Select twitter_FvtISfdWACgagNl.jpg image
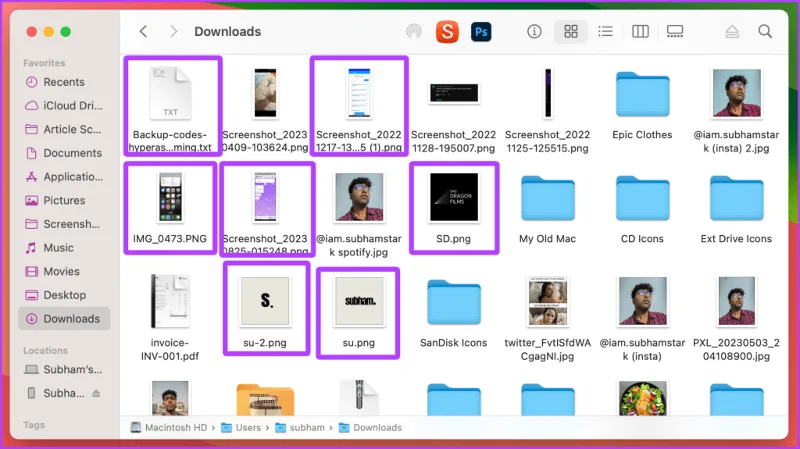 pyautogui.click(x=547, y=302)
